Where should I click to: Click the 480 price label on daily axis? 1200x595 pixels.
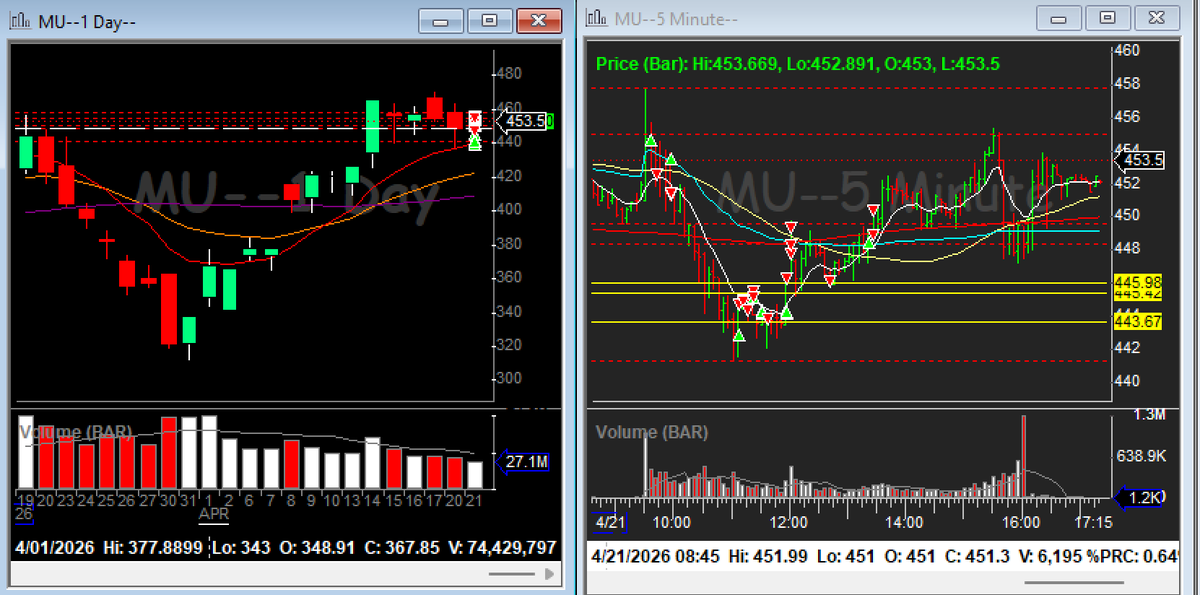[508, 74]
